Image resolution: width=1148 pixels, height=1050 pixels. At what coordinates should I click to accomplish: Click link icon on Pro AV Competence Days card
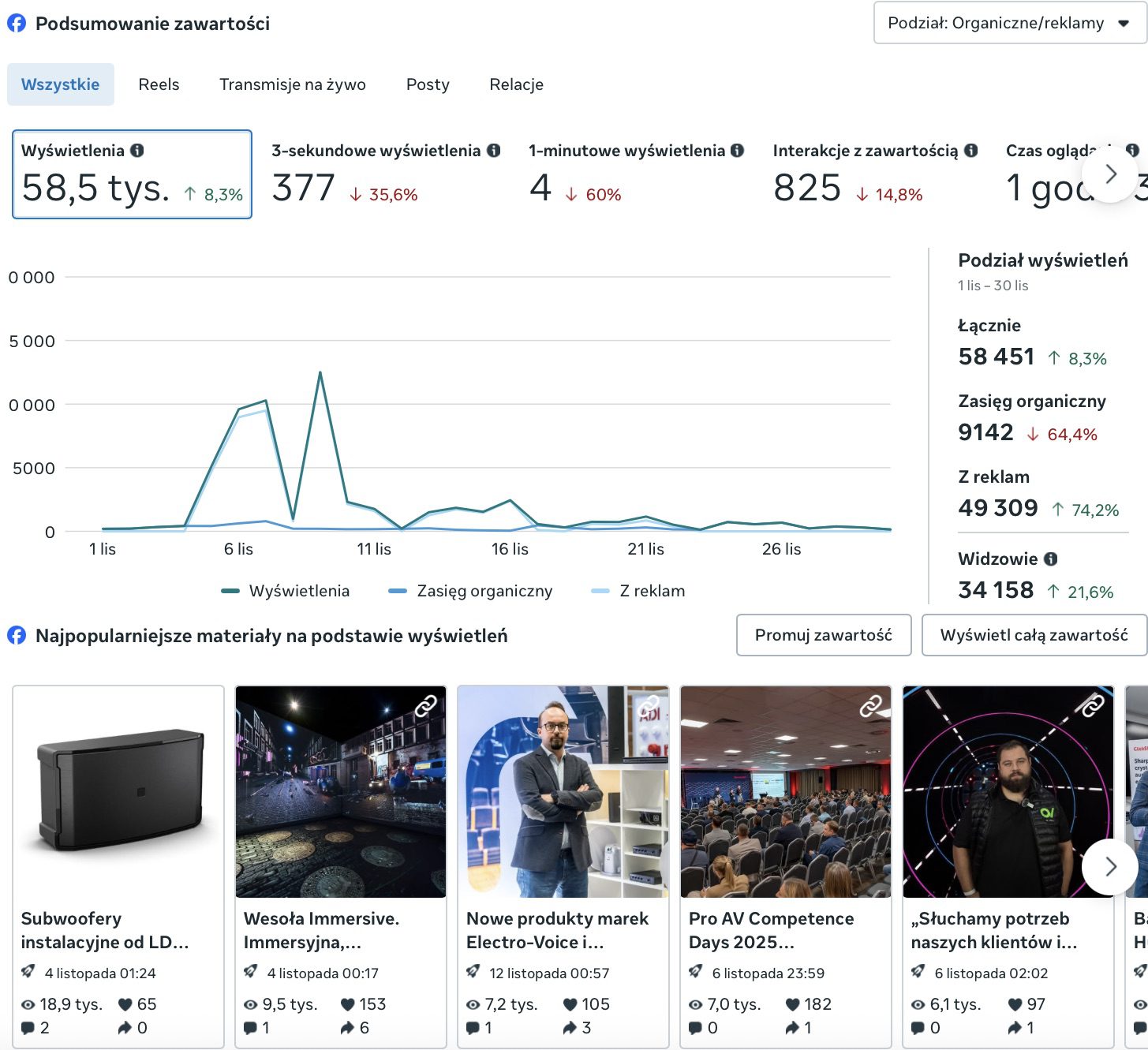point(870,705)
